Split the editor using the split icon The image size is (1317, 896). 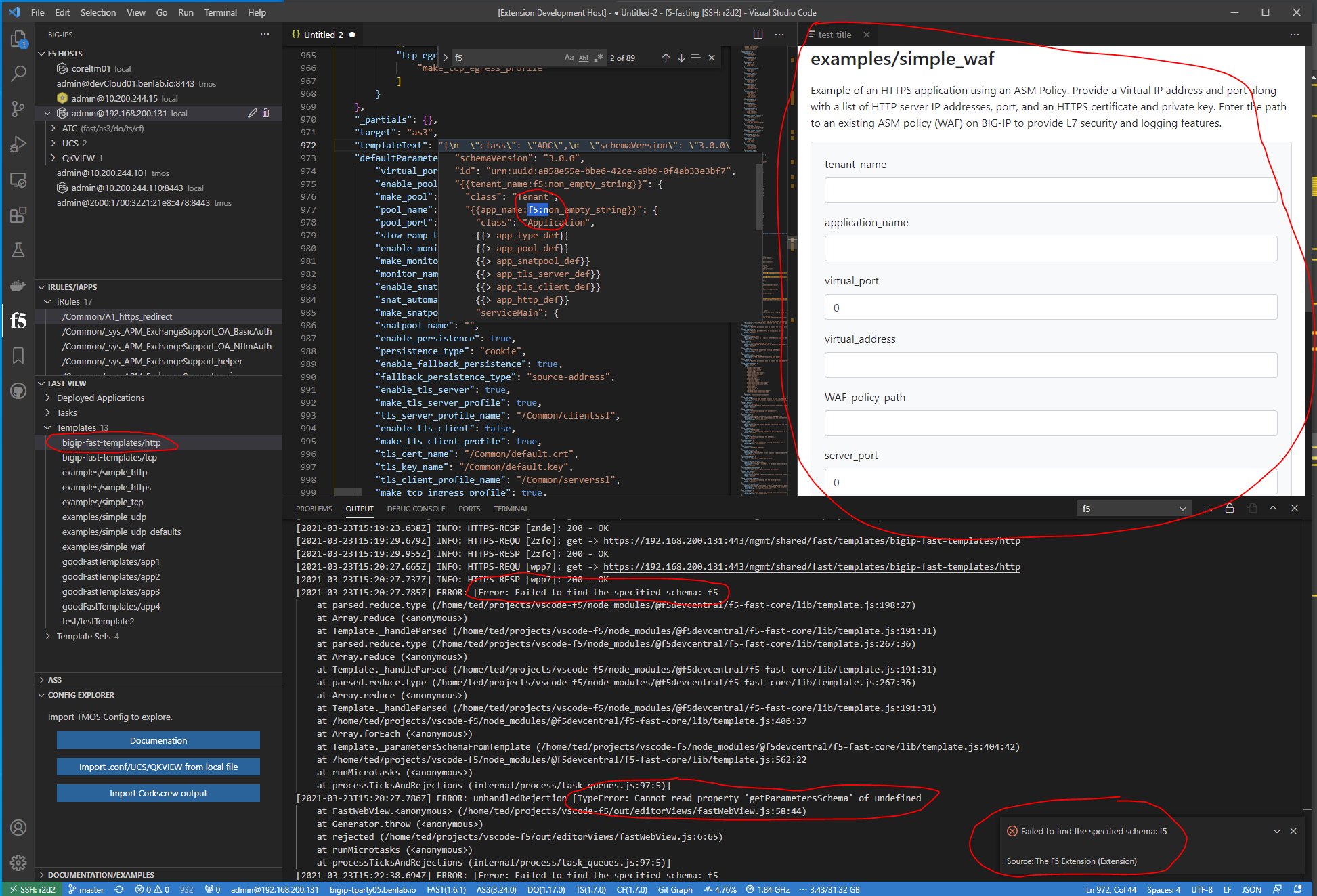[x=757, y=34]
